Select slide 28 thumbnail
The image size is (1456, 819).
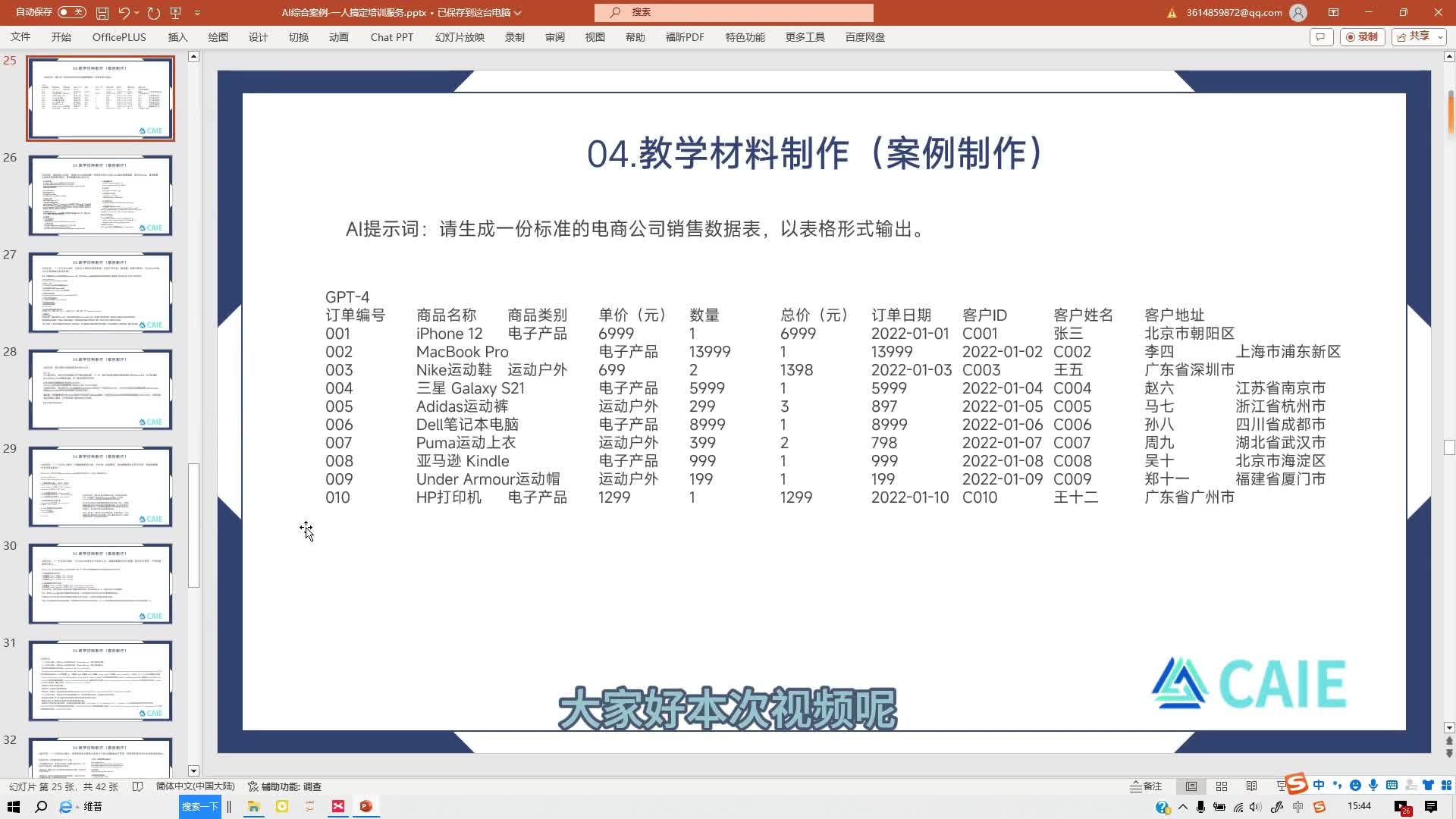coord(101,390)
